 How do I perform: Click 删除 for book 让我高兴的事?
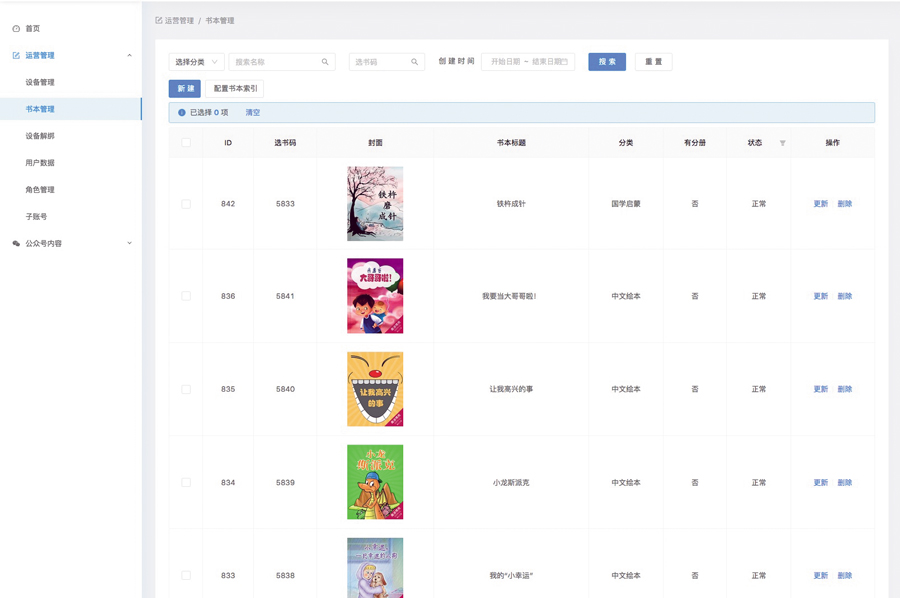coord(845,389)
